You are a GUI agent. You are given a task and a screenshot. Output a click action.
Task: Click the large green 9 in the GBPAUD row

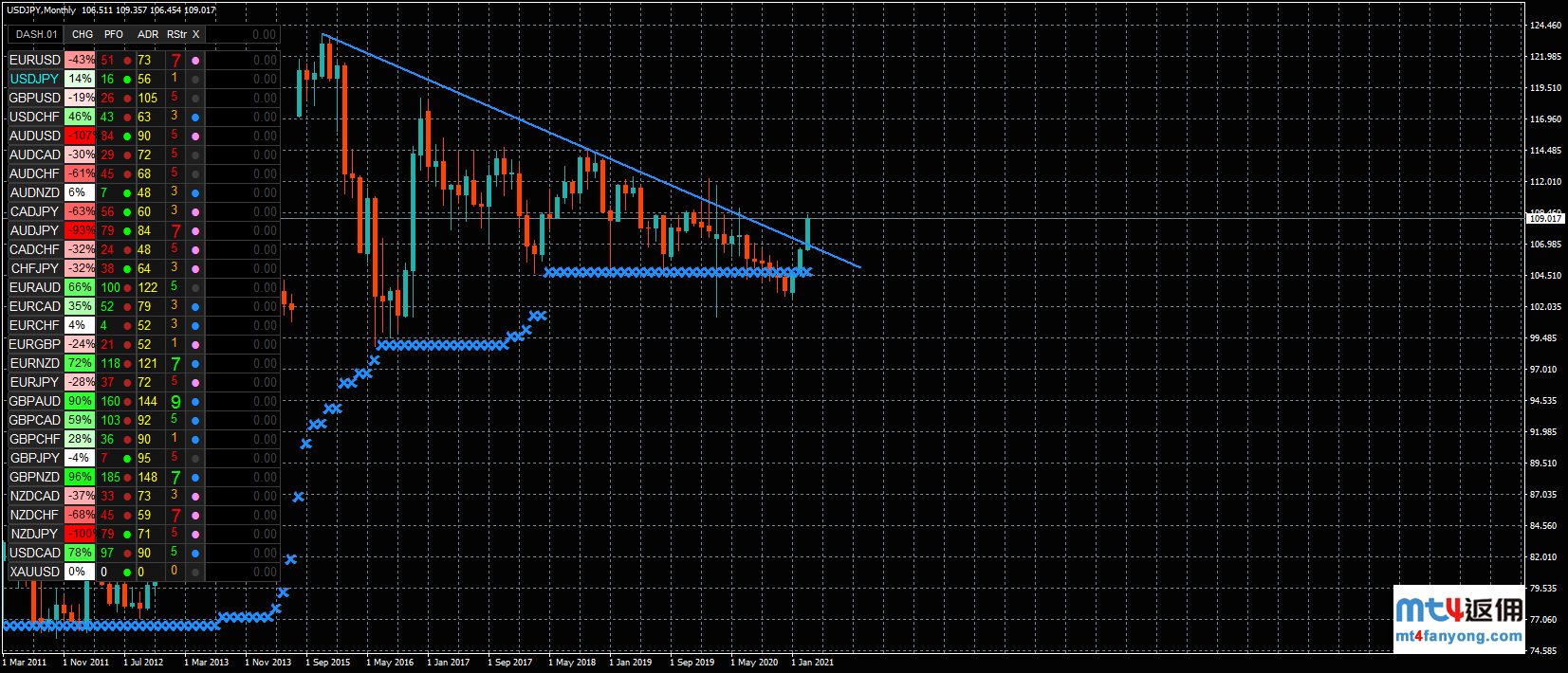[x=175, y=402]
